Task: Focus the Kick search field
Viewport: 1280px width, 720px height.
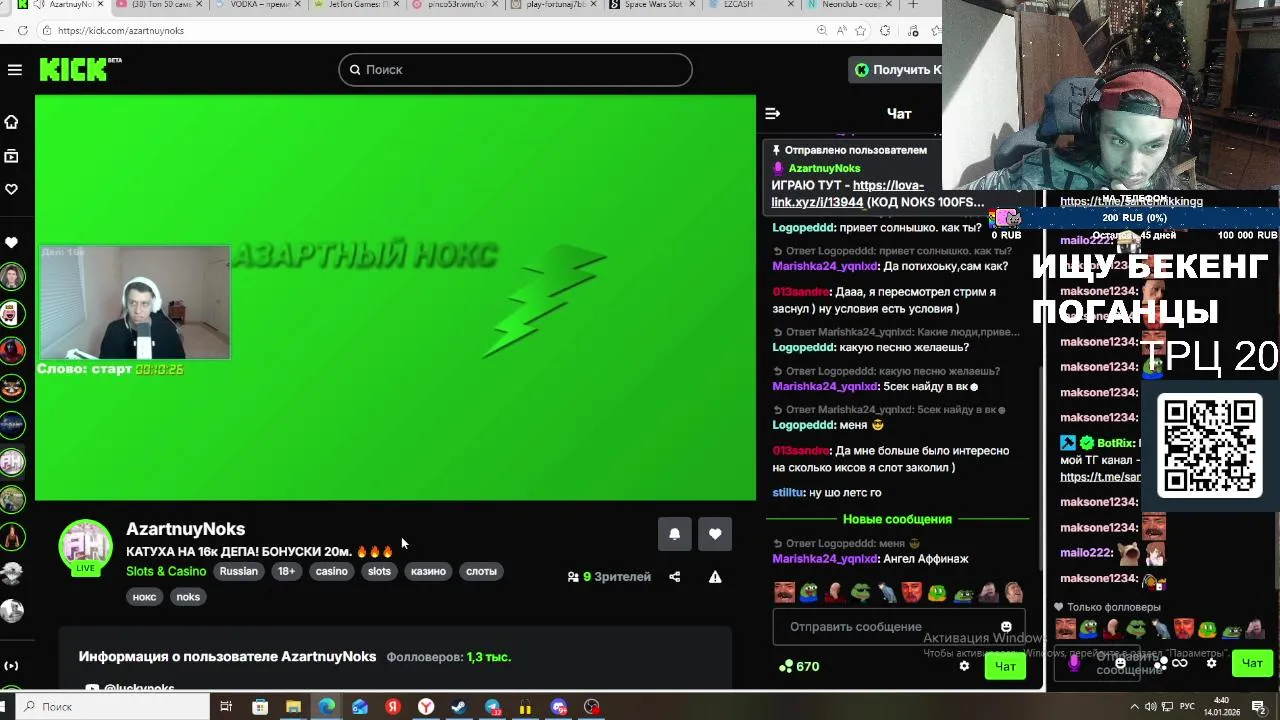Action: tap(515, 69)
